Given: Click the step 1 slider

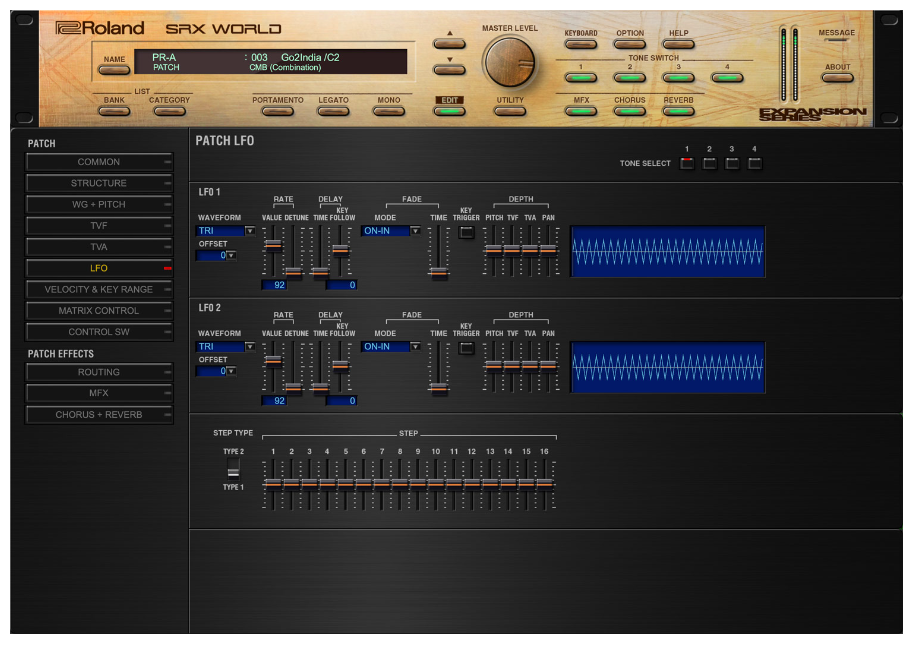Looking at the screenshot, I should 272,484.
